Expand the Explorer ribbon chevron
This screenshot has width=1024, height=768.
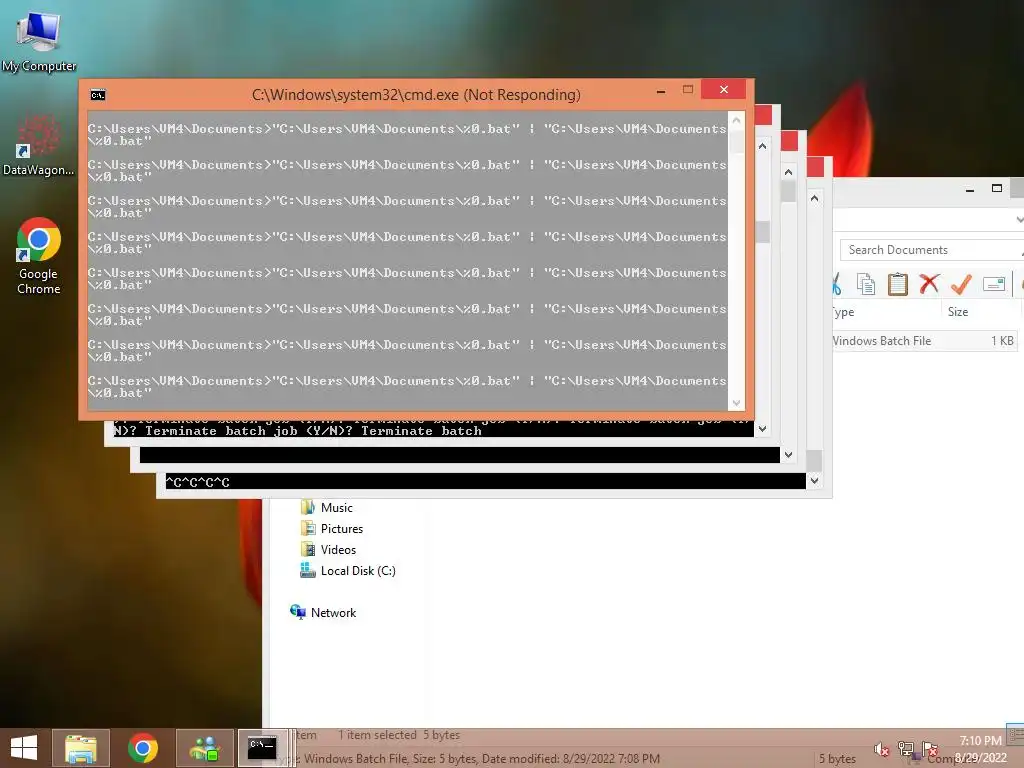coord(1019,220)
